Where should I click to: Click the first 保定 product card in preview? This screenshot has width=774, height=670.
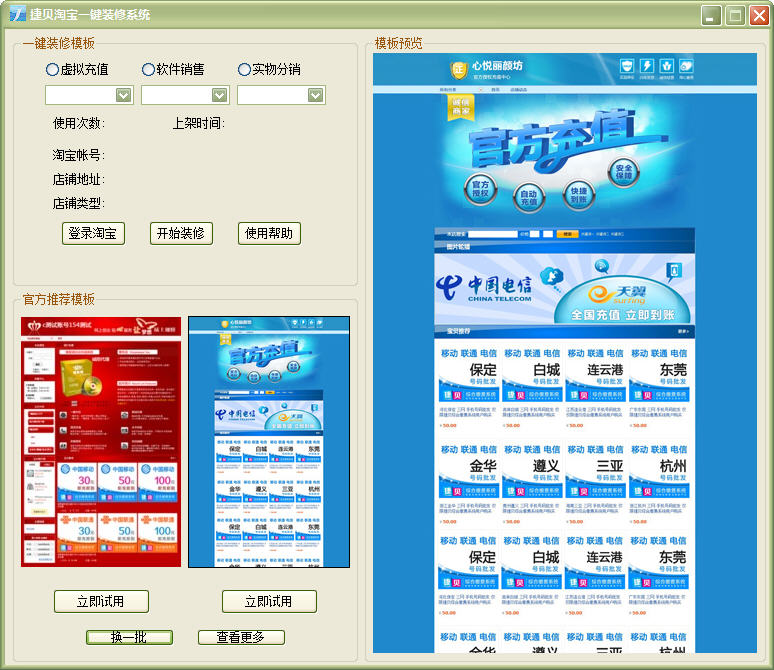(x=468, y=388)
